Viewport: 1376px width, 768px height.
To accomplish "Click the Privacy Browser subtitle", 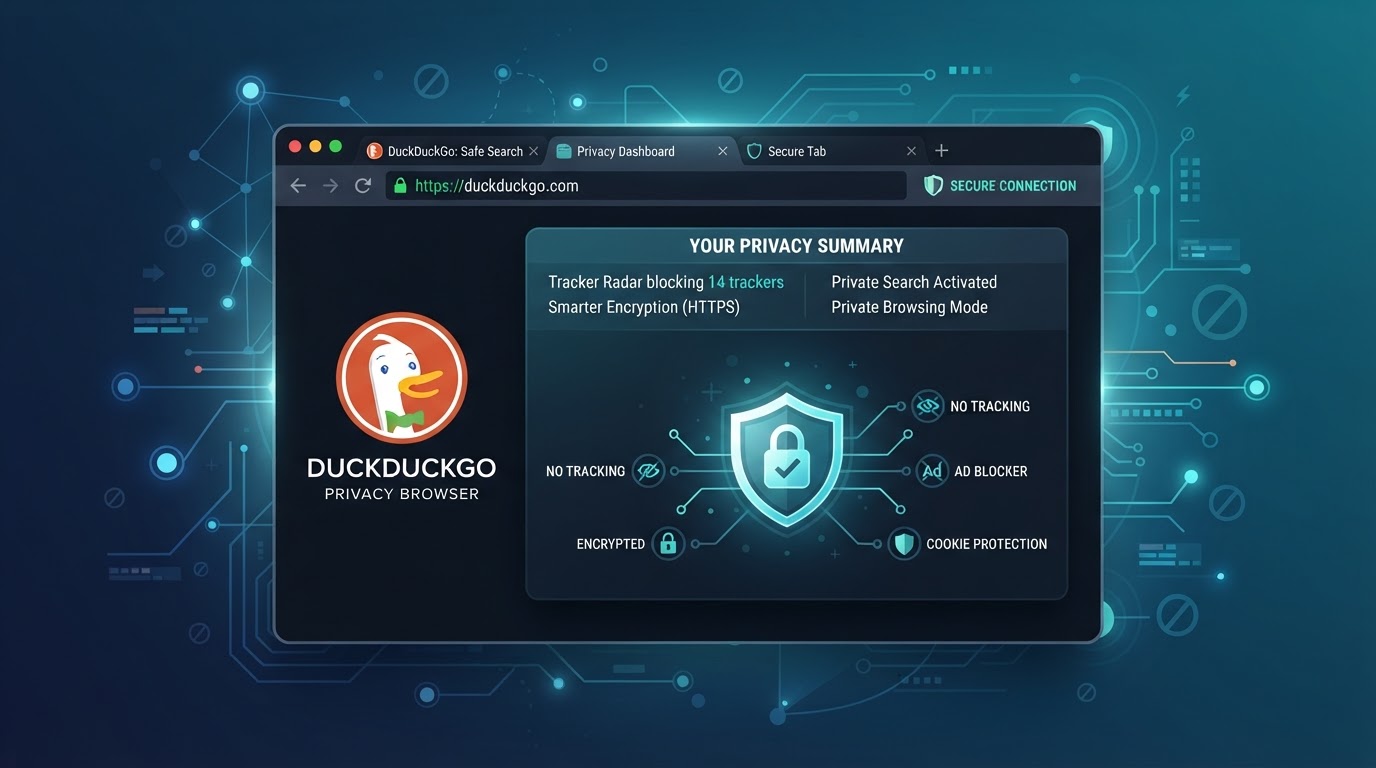I will 402,494.
